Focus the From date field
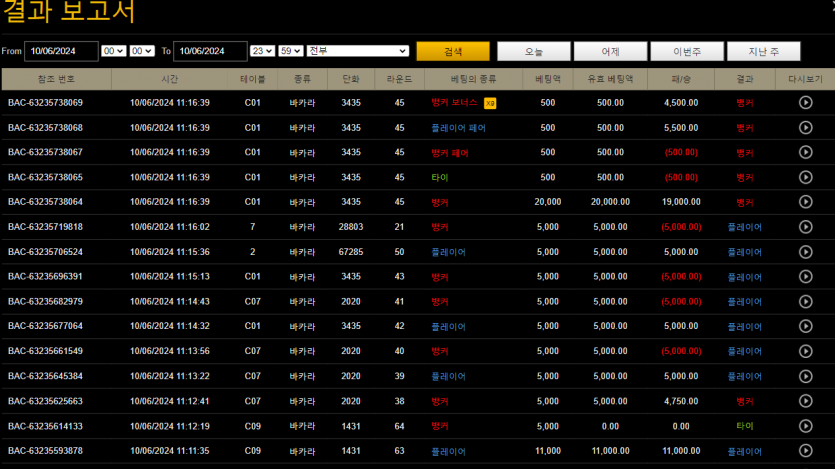This screenshot has width=835, height=469. pyautogui.click(x=61, y=51)
